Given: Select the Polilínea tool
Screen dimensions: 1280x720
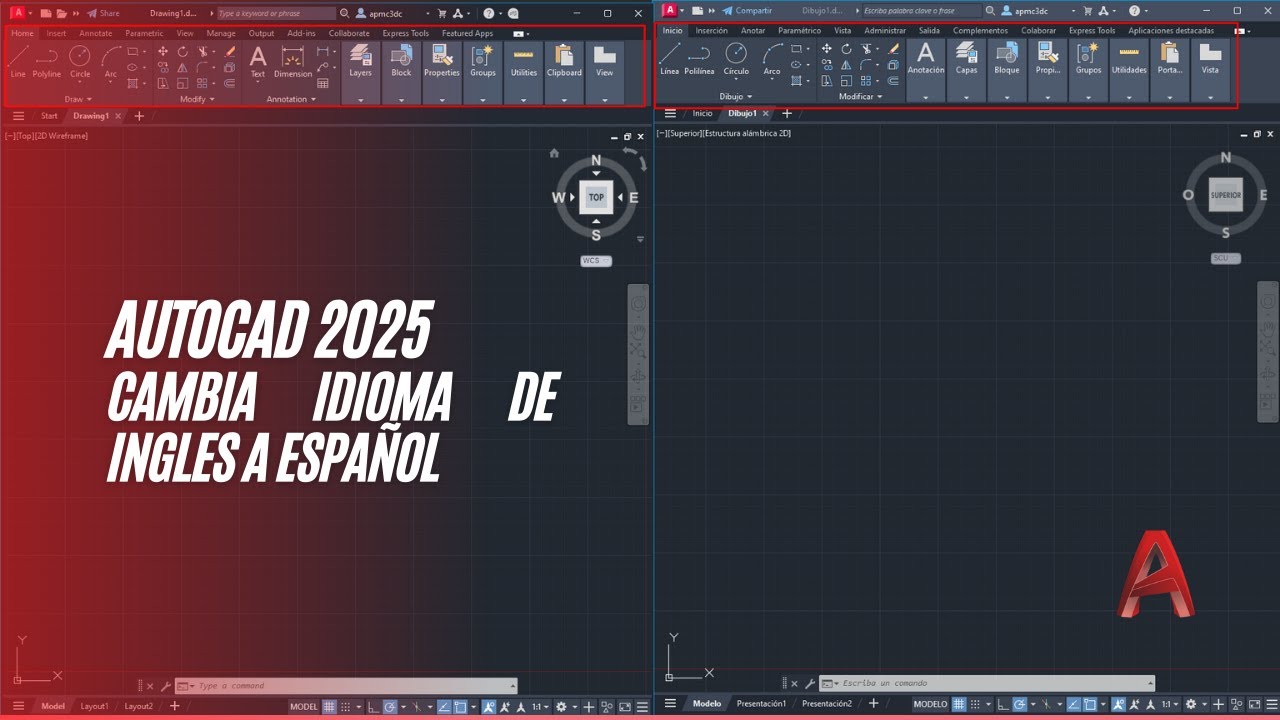Looking at the screenshot, I should 699,59.
